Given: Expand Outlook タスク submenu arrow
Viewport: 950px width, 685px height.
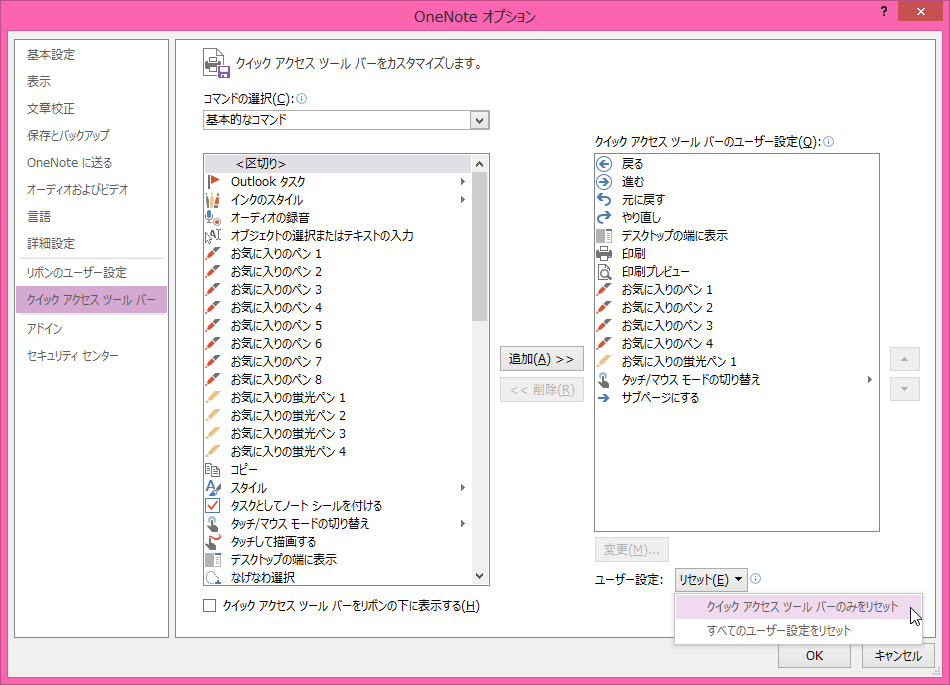Looking at the screenshot, I should 463,182.
